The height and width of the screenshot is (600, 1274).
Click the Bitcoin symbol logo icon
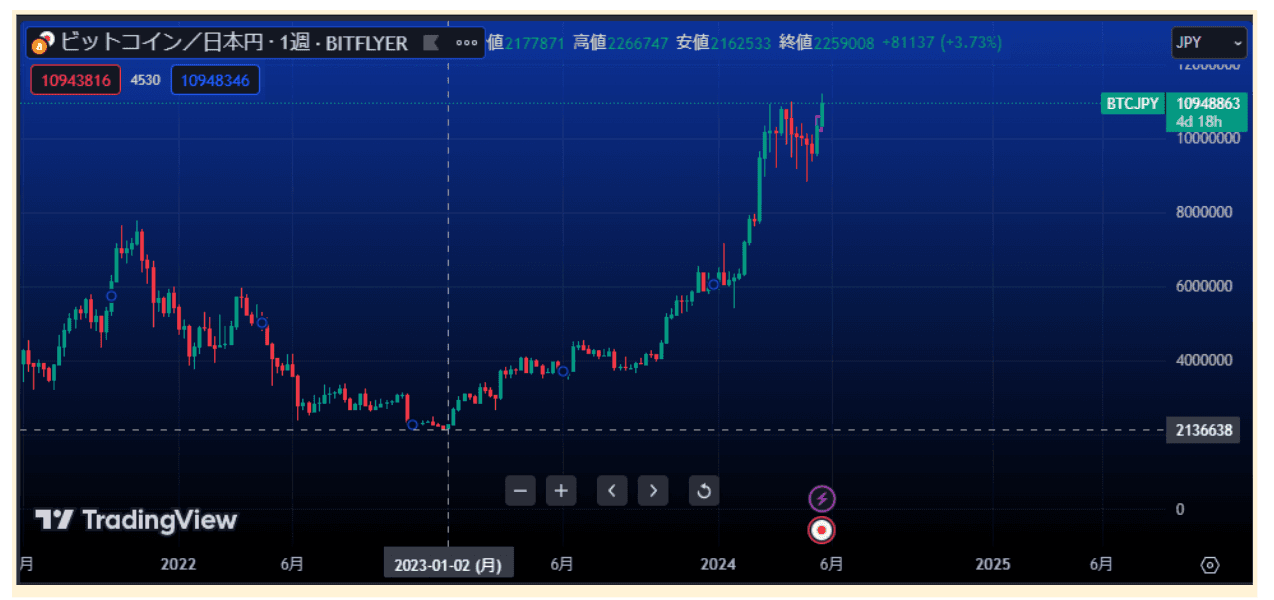(x=43, y=43)
